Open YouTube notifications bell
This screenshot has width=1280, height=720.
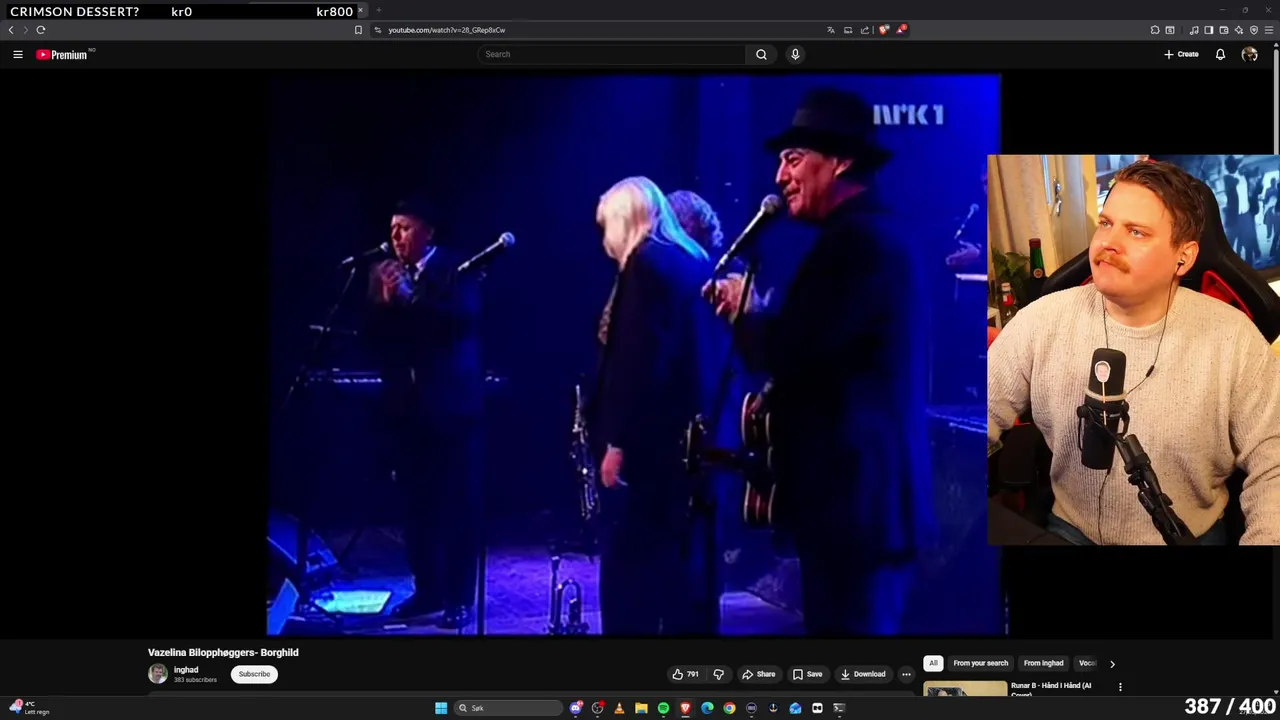pos(1220,54)
